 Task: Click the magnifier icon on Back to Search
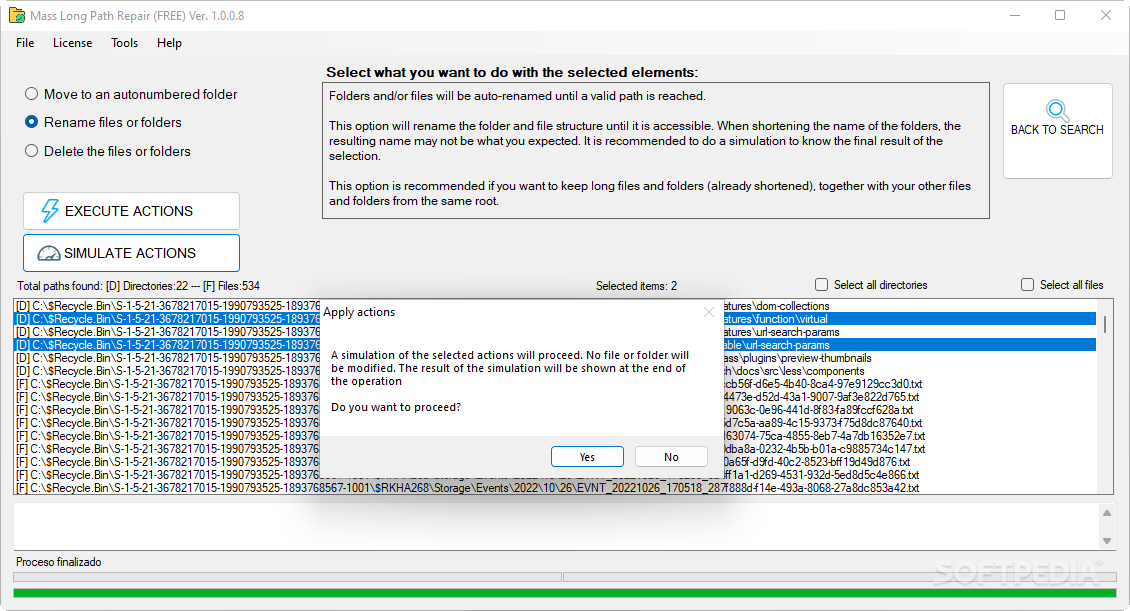pyautogui.click(x=1057, y=110)
